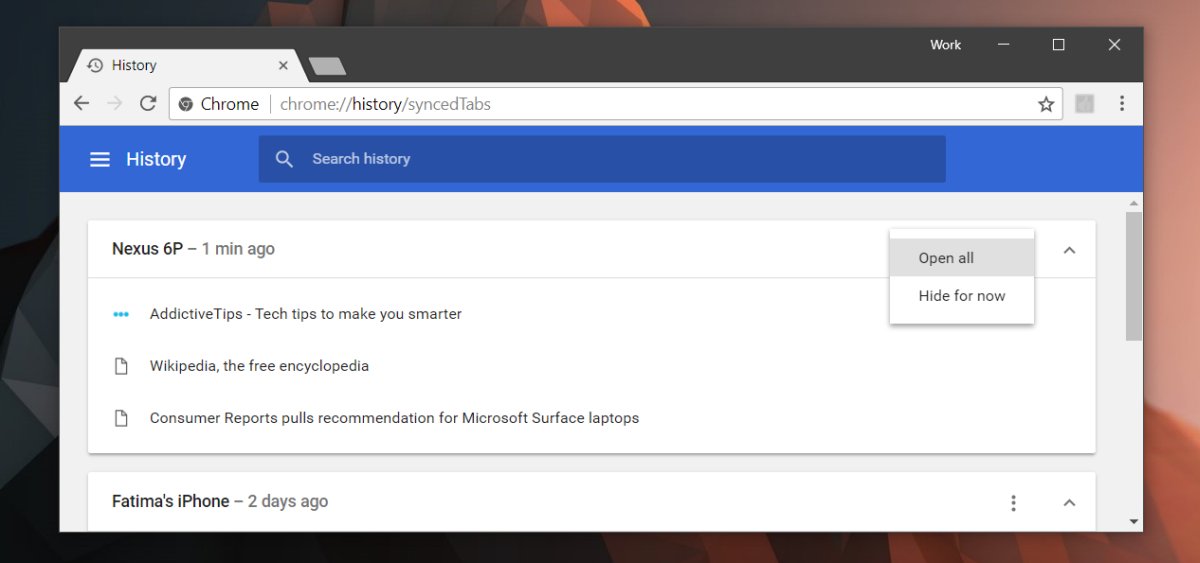Viewport: 1200px width, 563px height.
Task: Focus the chrome://history address bar
Action: point(615,104)
